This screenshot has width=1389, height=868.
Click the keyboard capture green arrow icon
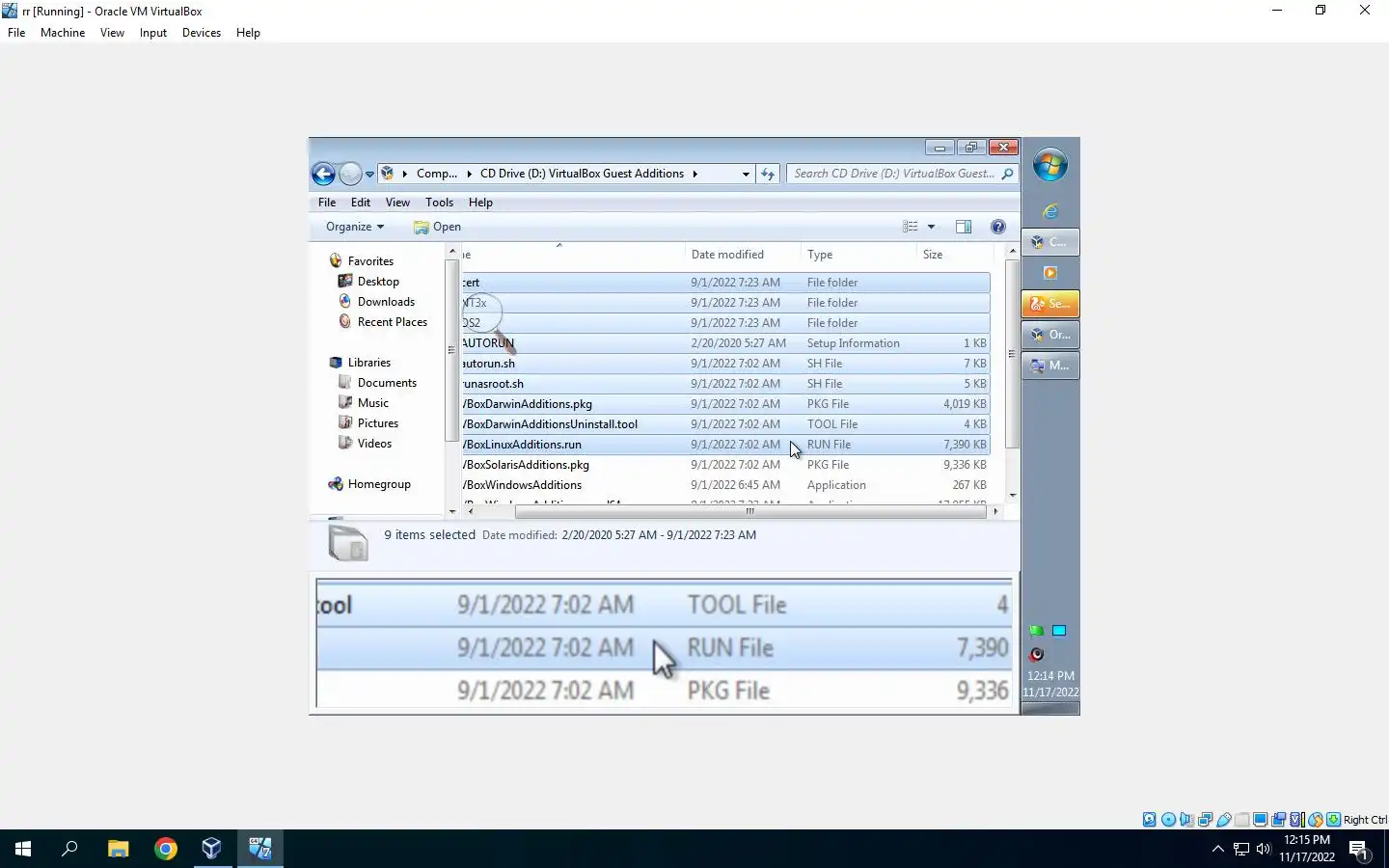click(x=1333, y=820)
